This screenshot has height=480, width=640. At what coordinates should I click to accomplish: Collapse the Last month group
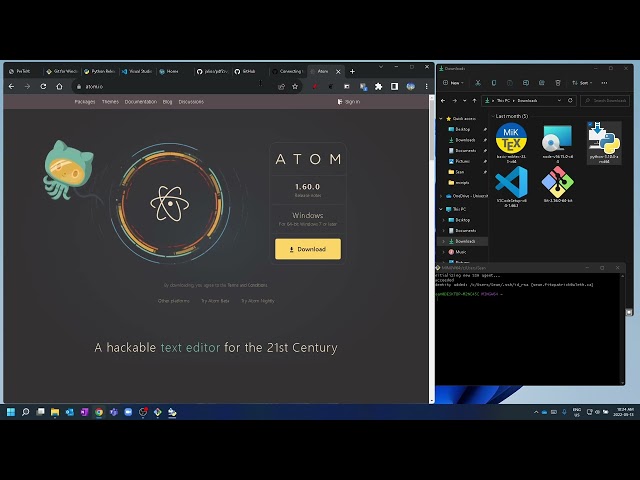tap(493, 116)
